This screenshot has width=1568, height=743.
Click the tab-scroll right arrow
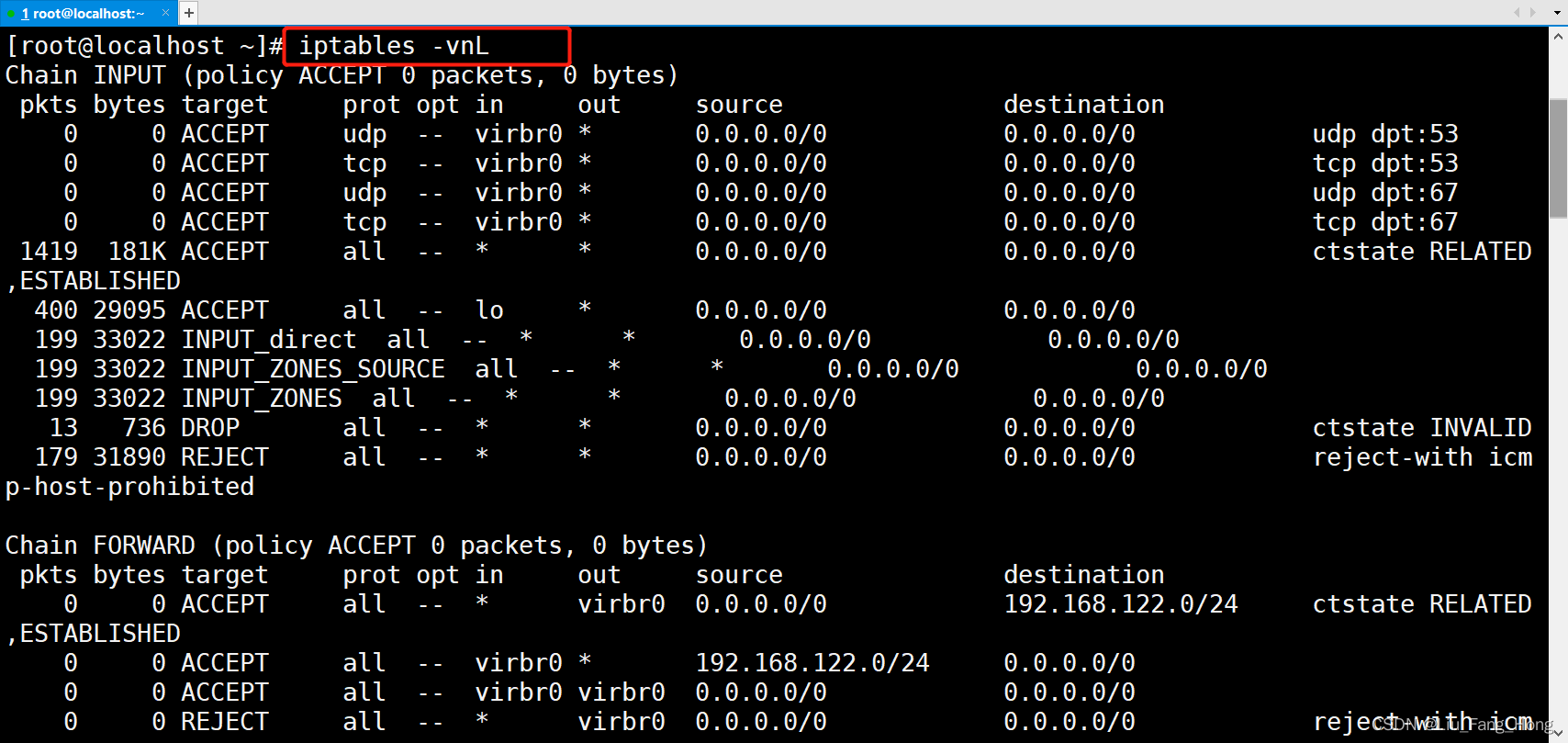(1532, 12)
